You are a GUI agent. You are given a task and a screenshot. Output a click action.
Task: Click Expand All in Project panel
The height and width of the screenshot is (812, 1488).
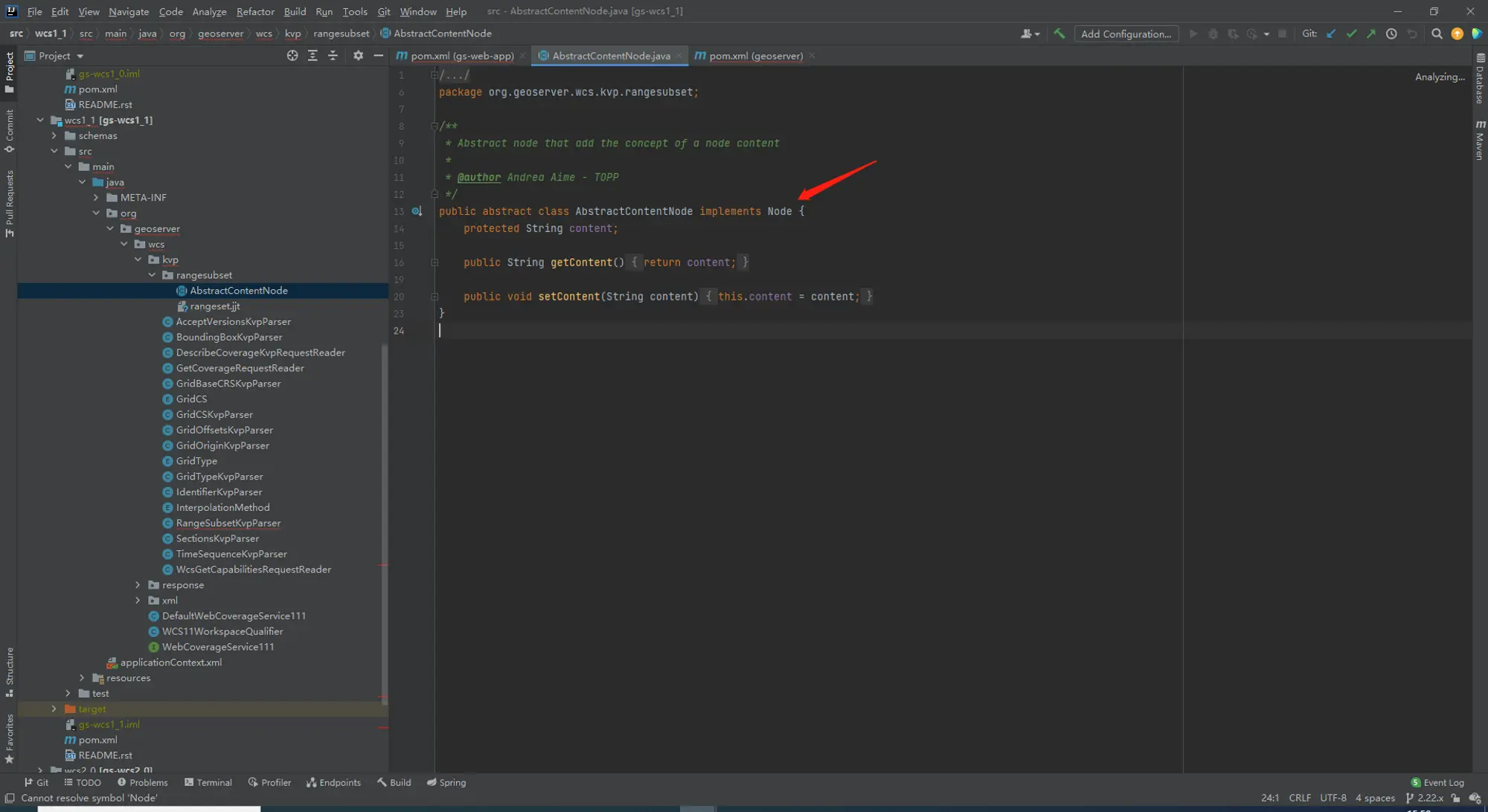tap(312, 56)
